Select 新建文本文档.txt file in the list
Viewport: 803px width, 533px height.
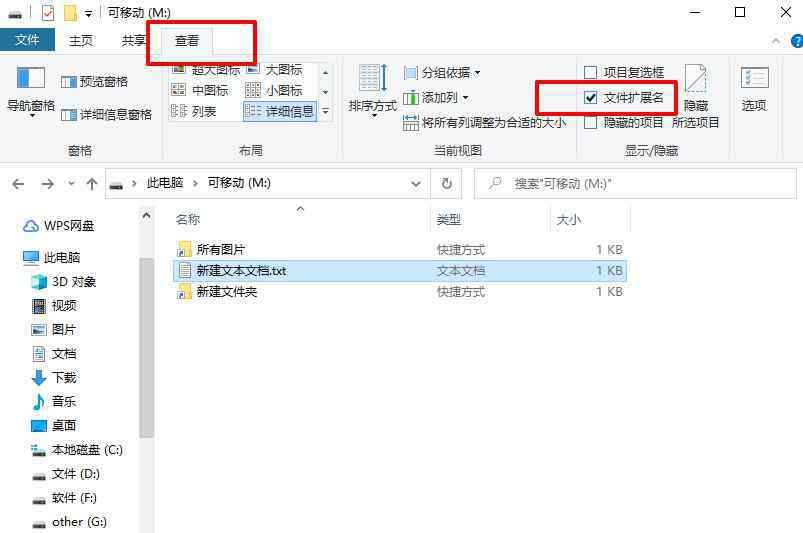coord(399,271)
